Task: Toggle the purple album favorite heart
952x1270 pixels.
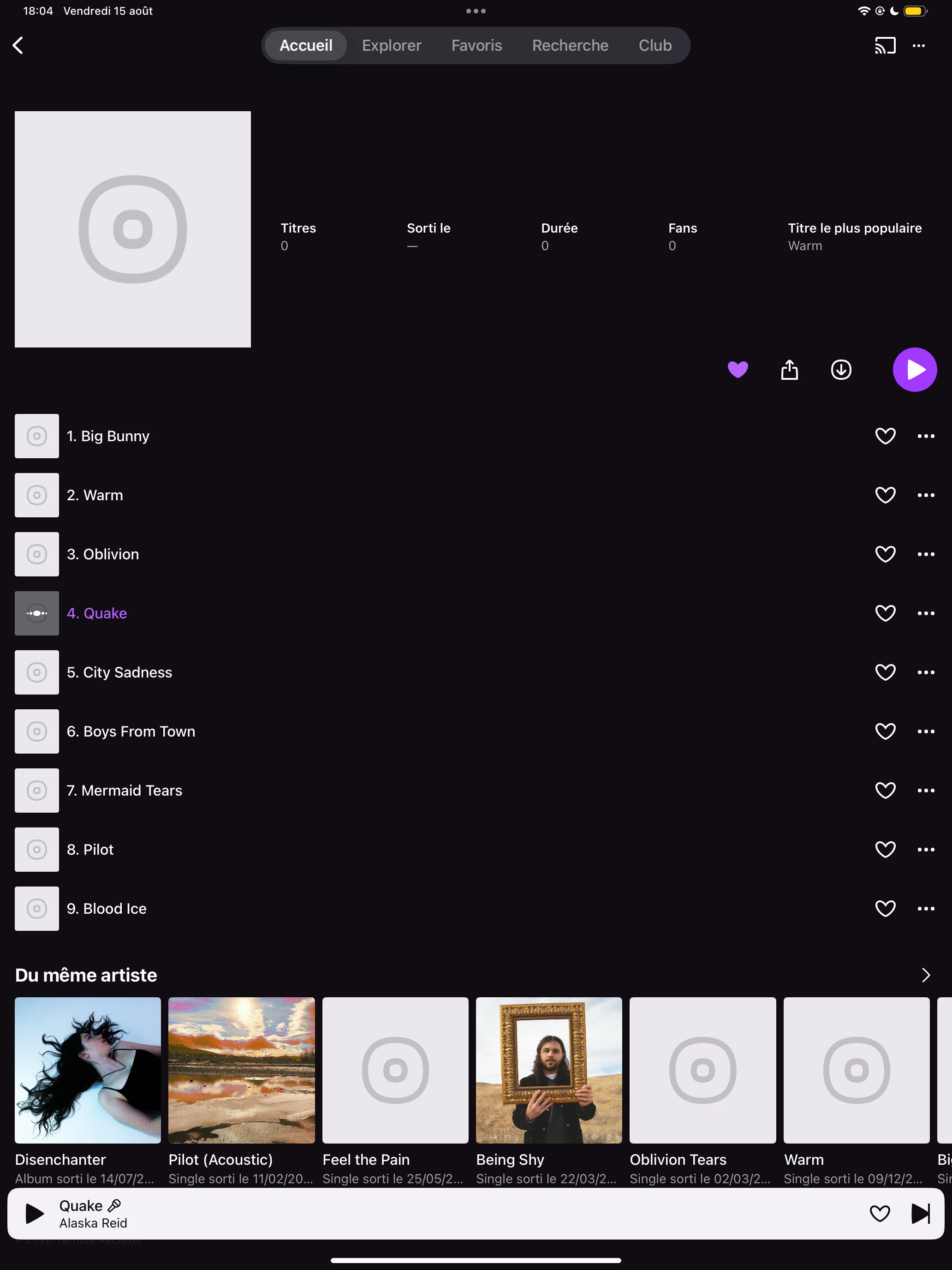Action: click(x=738, y=369)
